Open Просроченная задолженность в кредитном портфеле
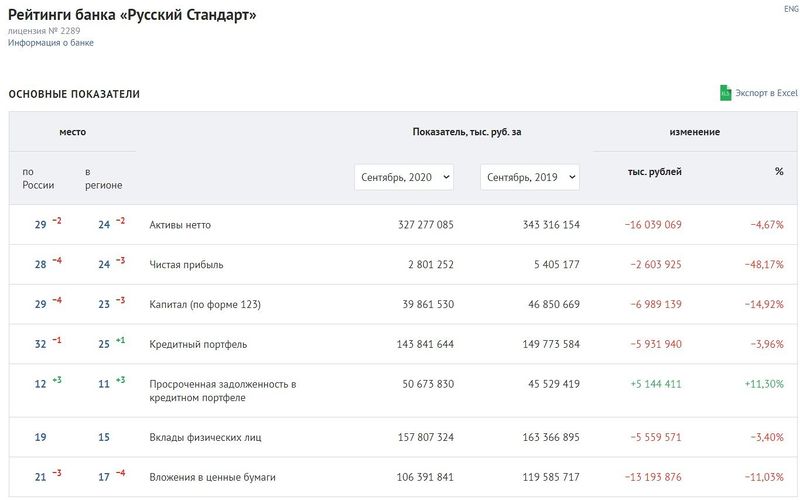This screenshot has width=800, height=500. (222, 391)
